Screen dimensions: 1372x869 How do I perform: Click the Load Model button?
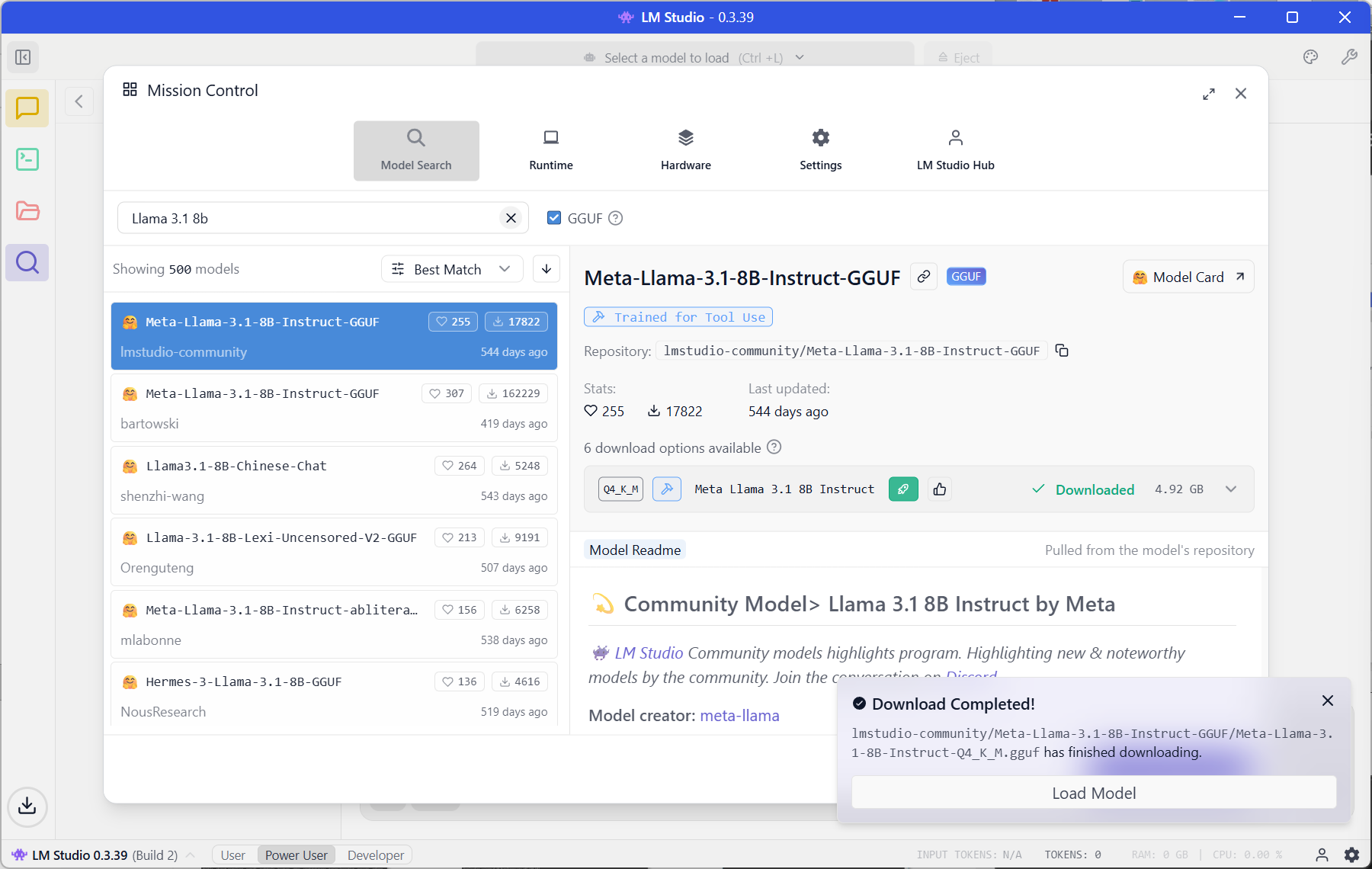tap(1094, 793)
